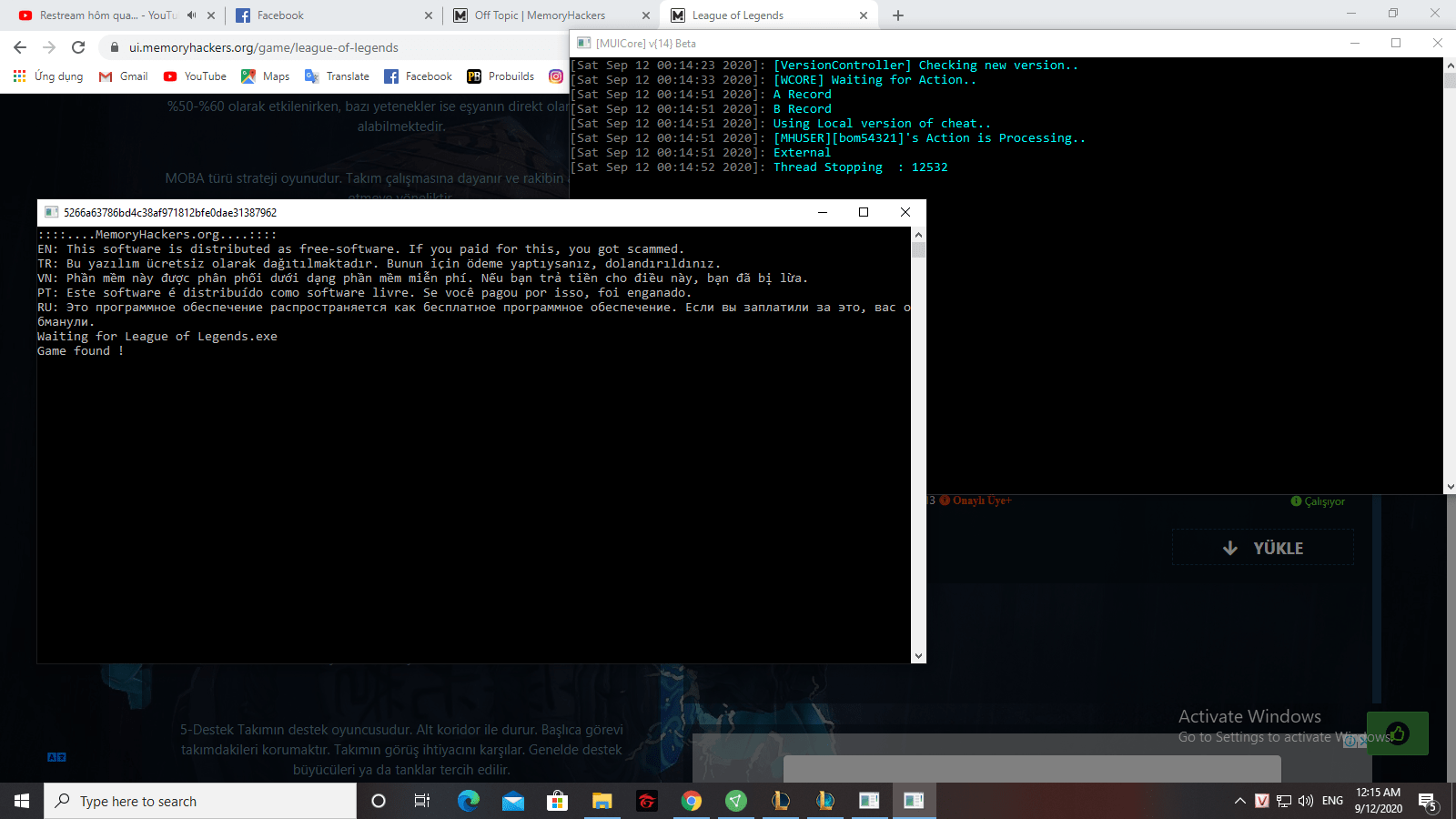
Task: Click the browser forward arrow
Action: pyautogui.click(x=49, y=47)
